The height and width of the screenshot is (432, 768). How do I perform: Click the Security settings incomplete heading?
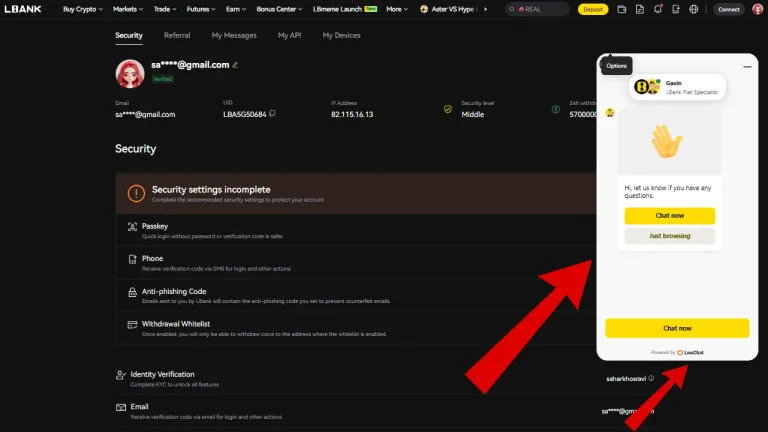tap(211, 190)
